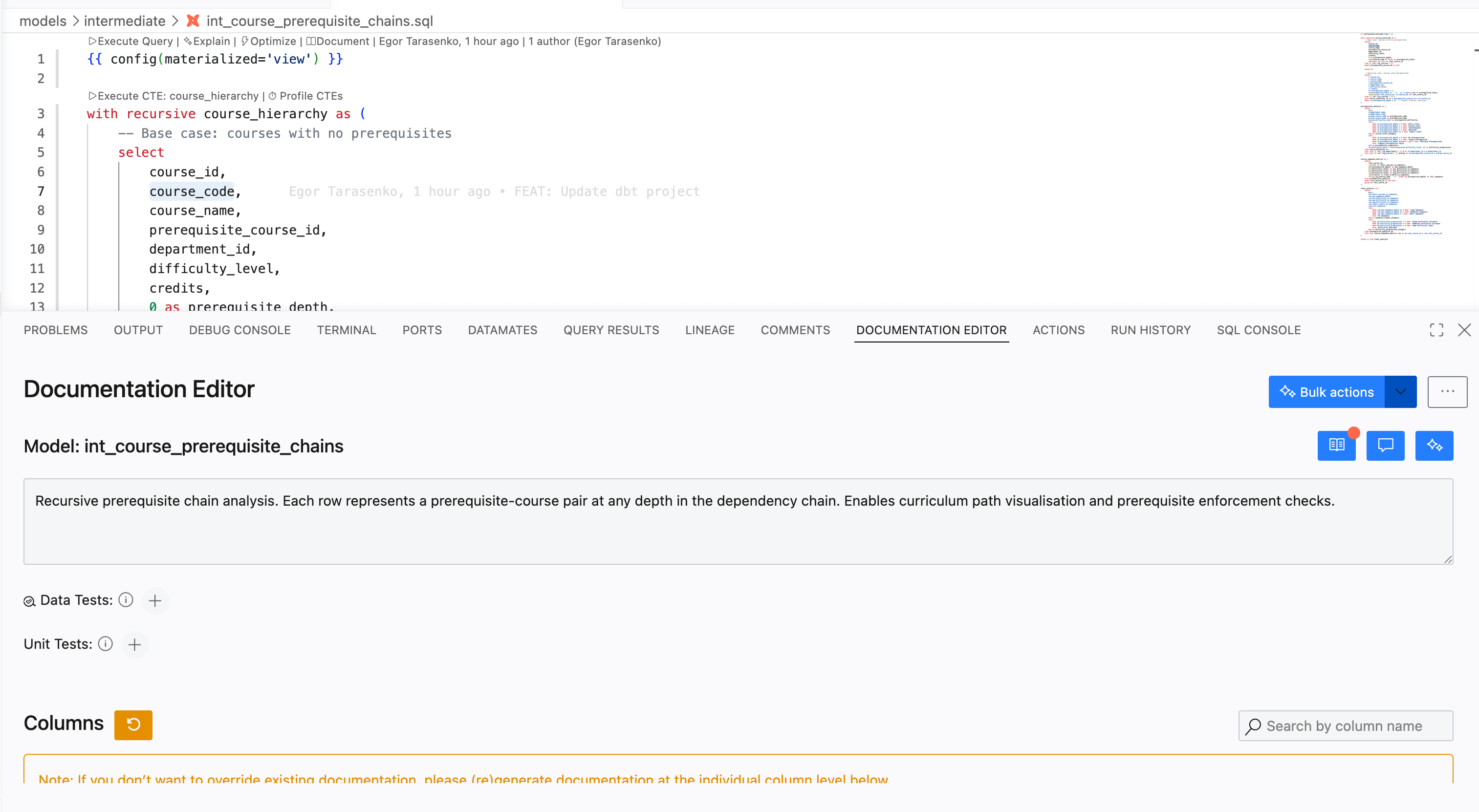The image size is (1479, 812).
Task: Select the DOCUMENTATION EDITOR tab
Action: click(x=931, y=330)
